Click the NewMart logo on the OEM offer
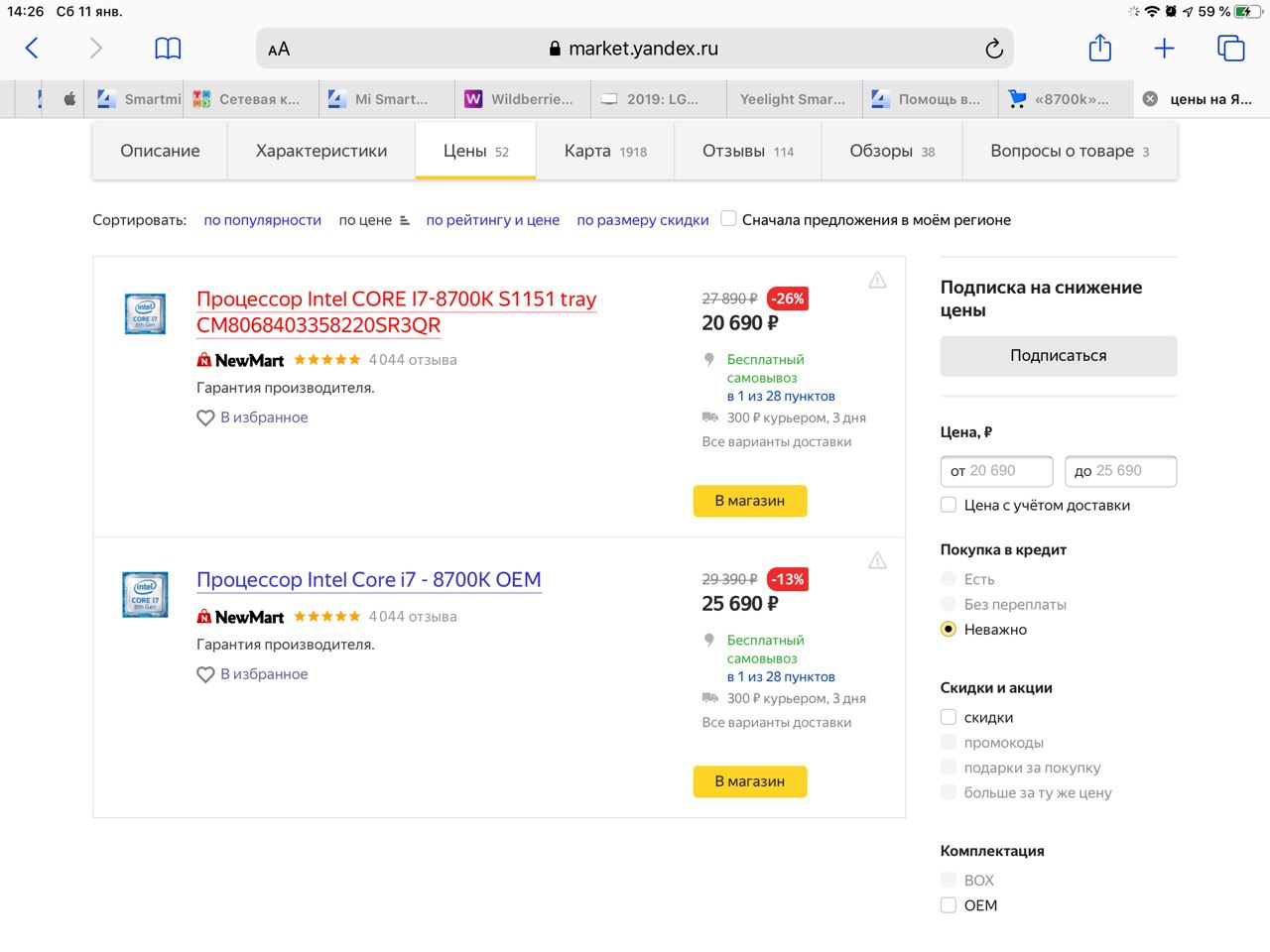The image size is (1270, 952). (240, 617)
